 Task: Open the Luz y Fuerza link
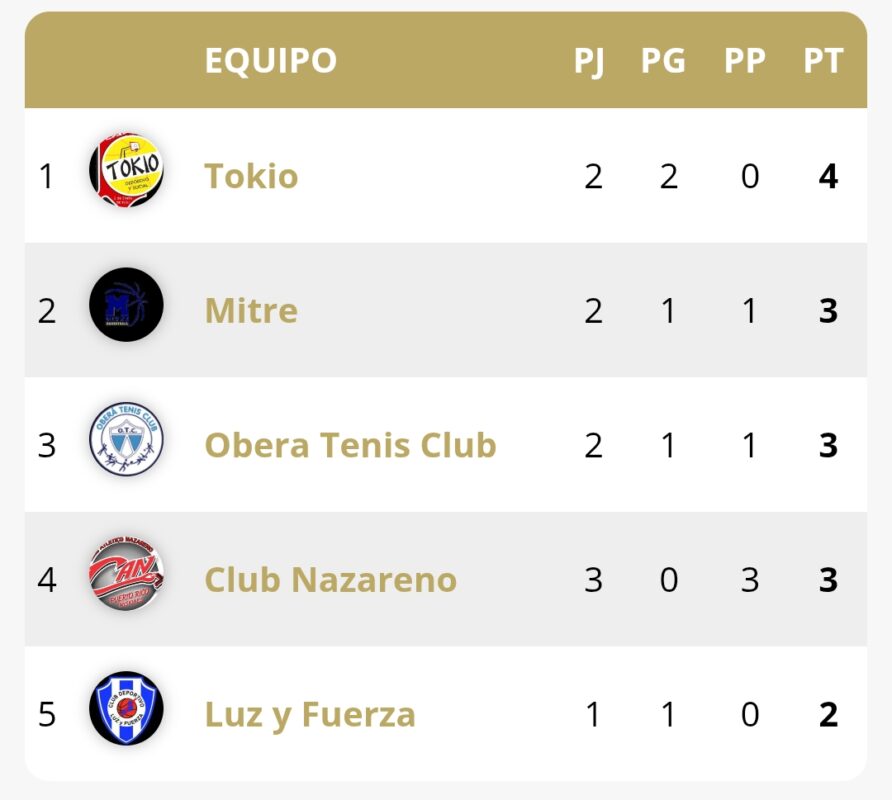click(x=309, y=715)
